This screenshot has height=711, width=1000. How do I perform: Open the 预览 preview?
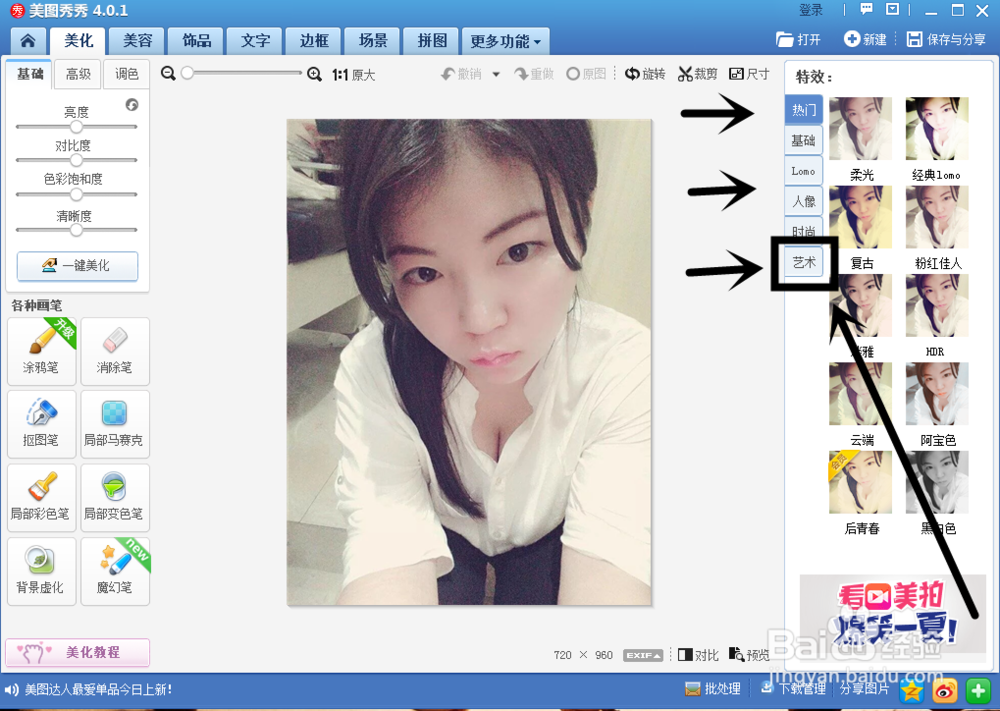point(749,655)
